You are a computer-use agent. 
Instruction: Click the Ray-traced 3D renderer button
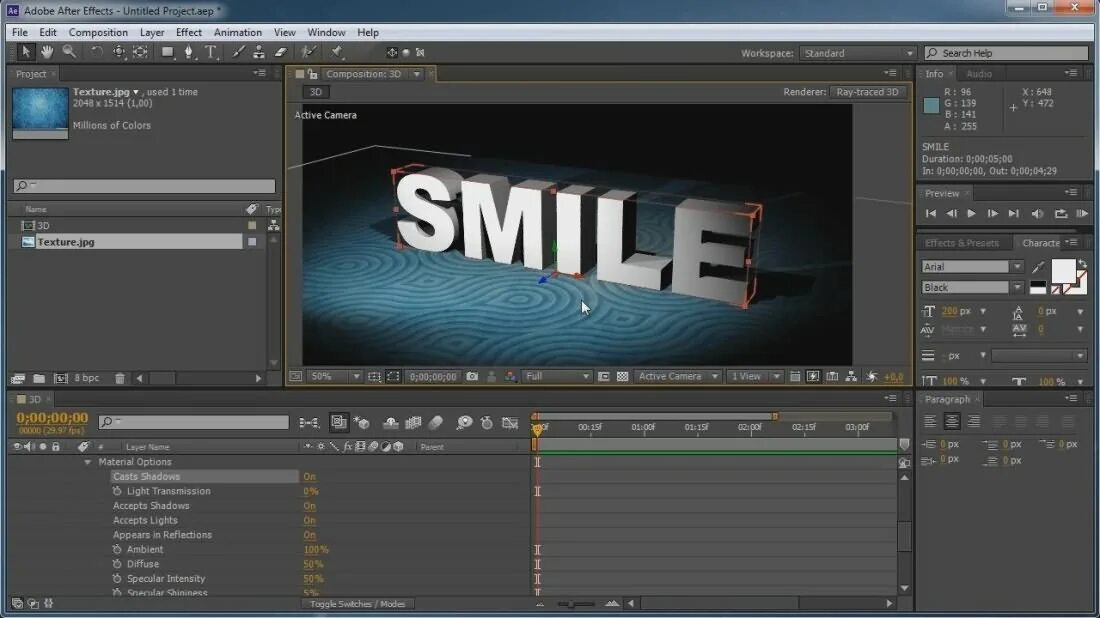(867, 92)
